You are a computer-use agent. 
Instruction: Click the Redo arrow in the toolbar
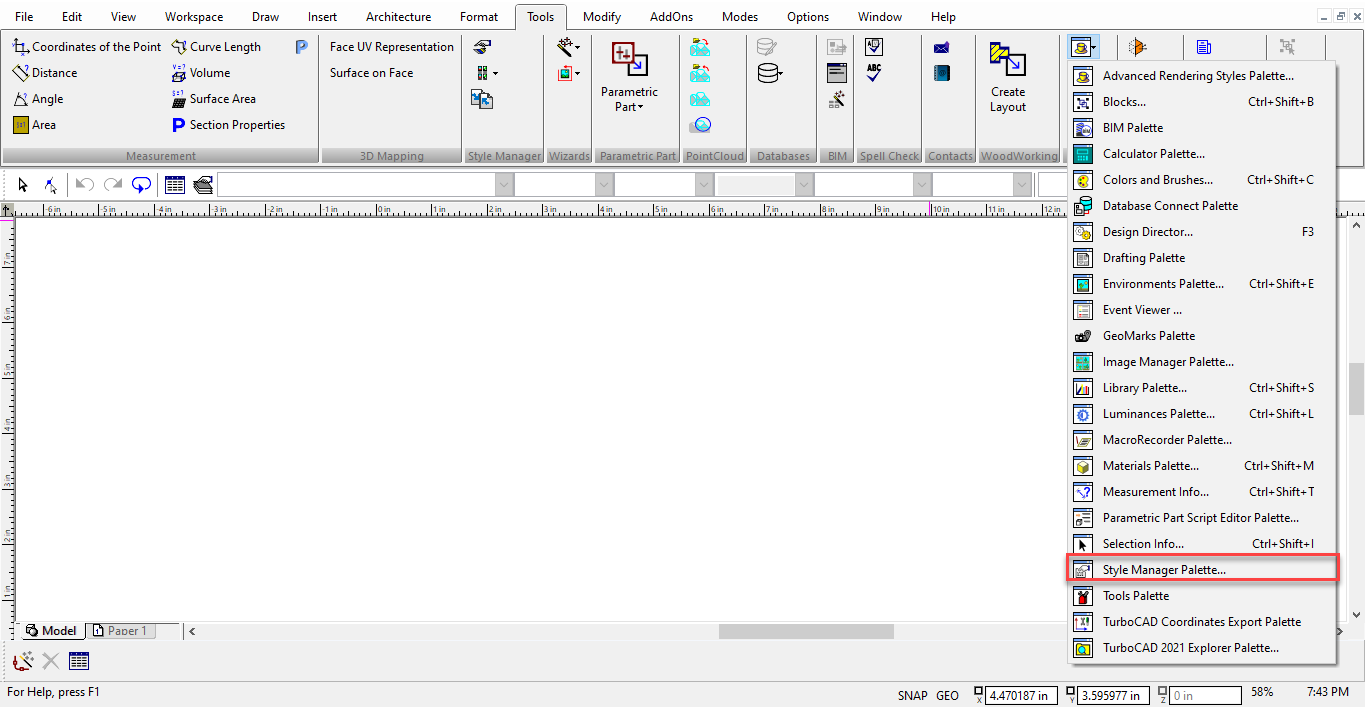[x=113, y=185]
